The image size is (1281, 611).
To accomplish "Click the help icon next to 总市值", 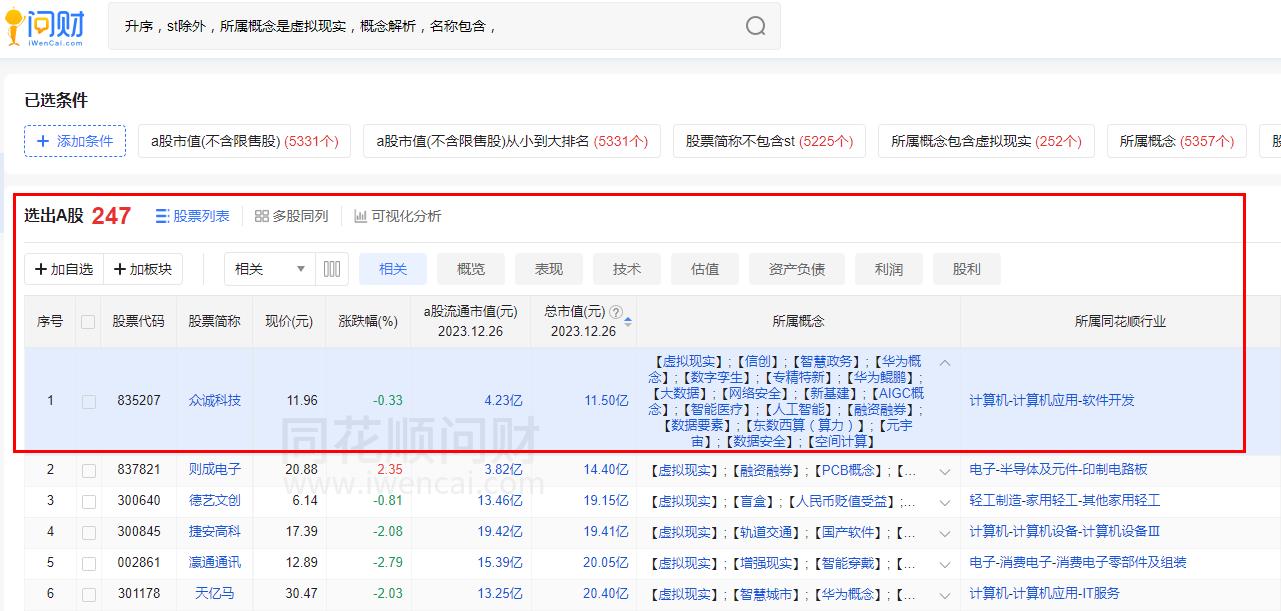I will (616, 311).
